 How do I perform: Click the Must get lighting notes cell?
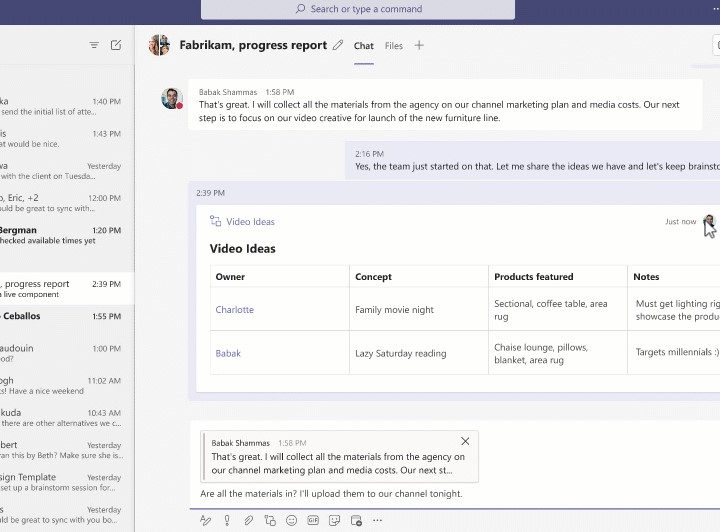(674, 309)
